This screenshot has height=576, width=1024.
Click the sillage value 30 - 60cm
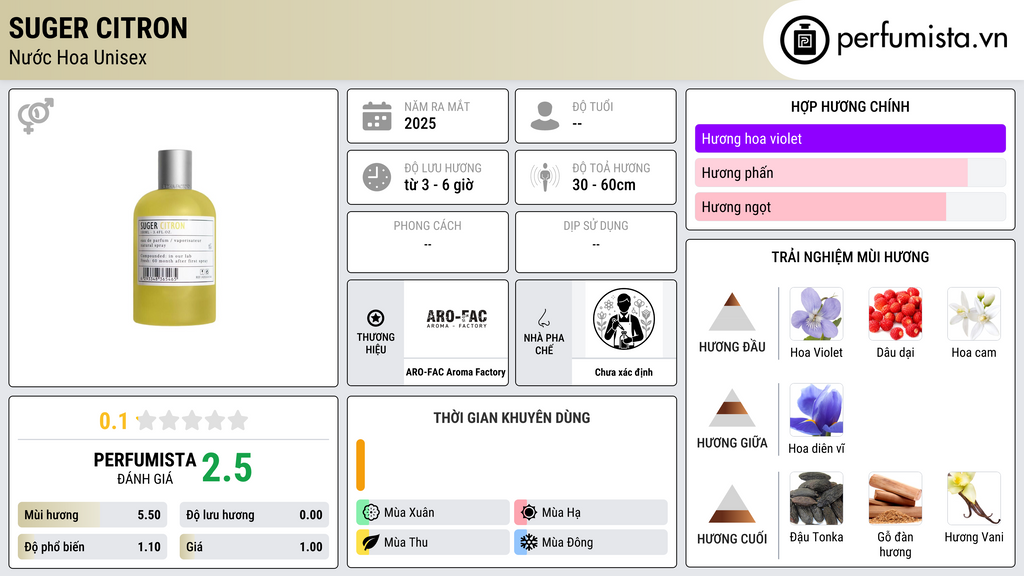coord(604,185)
